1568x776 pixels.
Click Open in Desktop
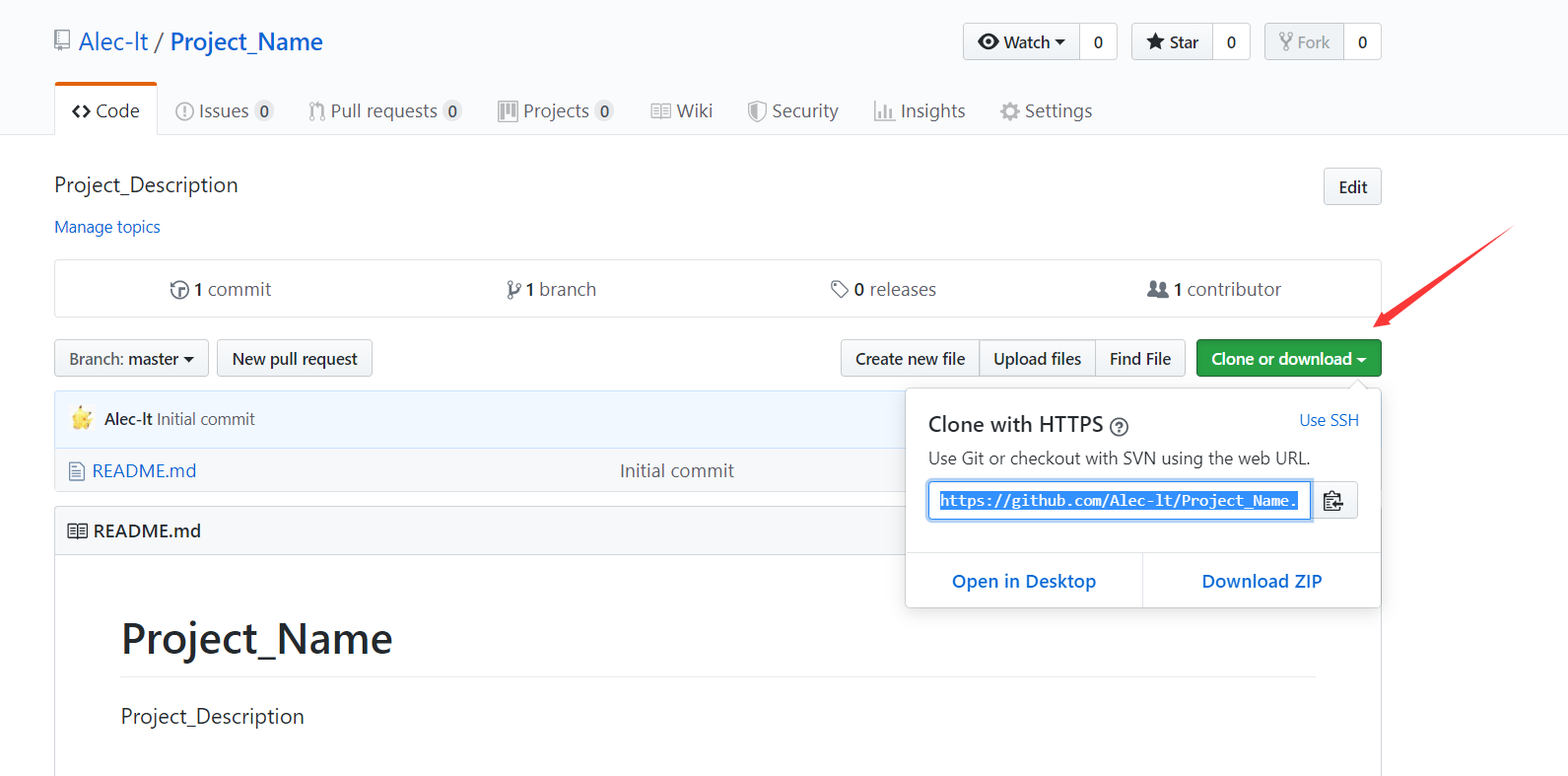coord(1024,582)
